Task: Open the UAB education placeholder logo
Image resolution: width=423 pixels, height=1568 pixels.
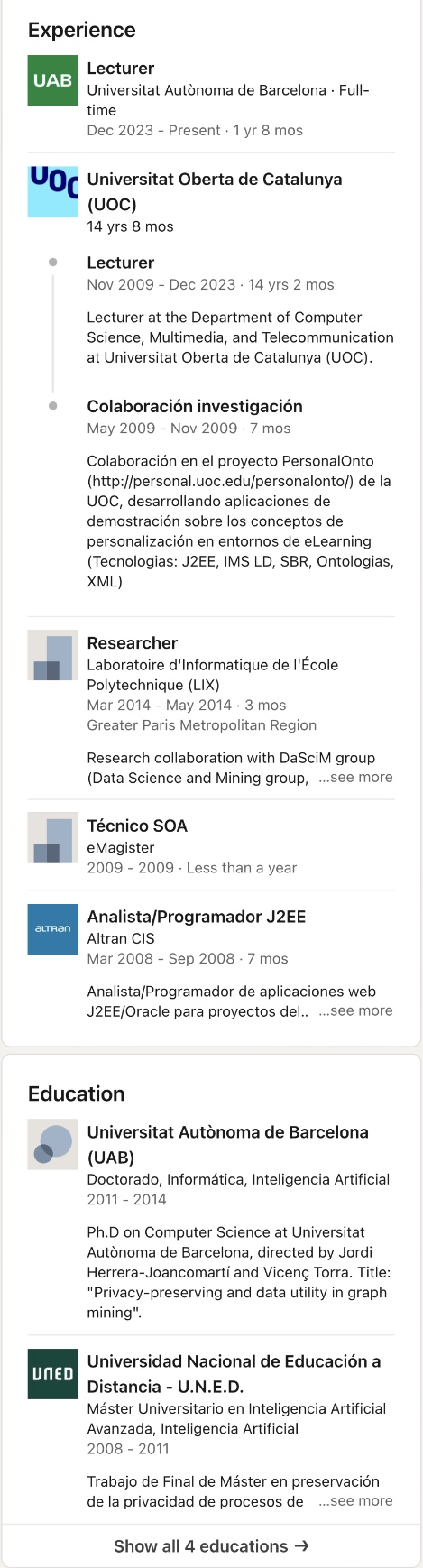Action: pyautogui.click(x=53, y=1145)
